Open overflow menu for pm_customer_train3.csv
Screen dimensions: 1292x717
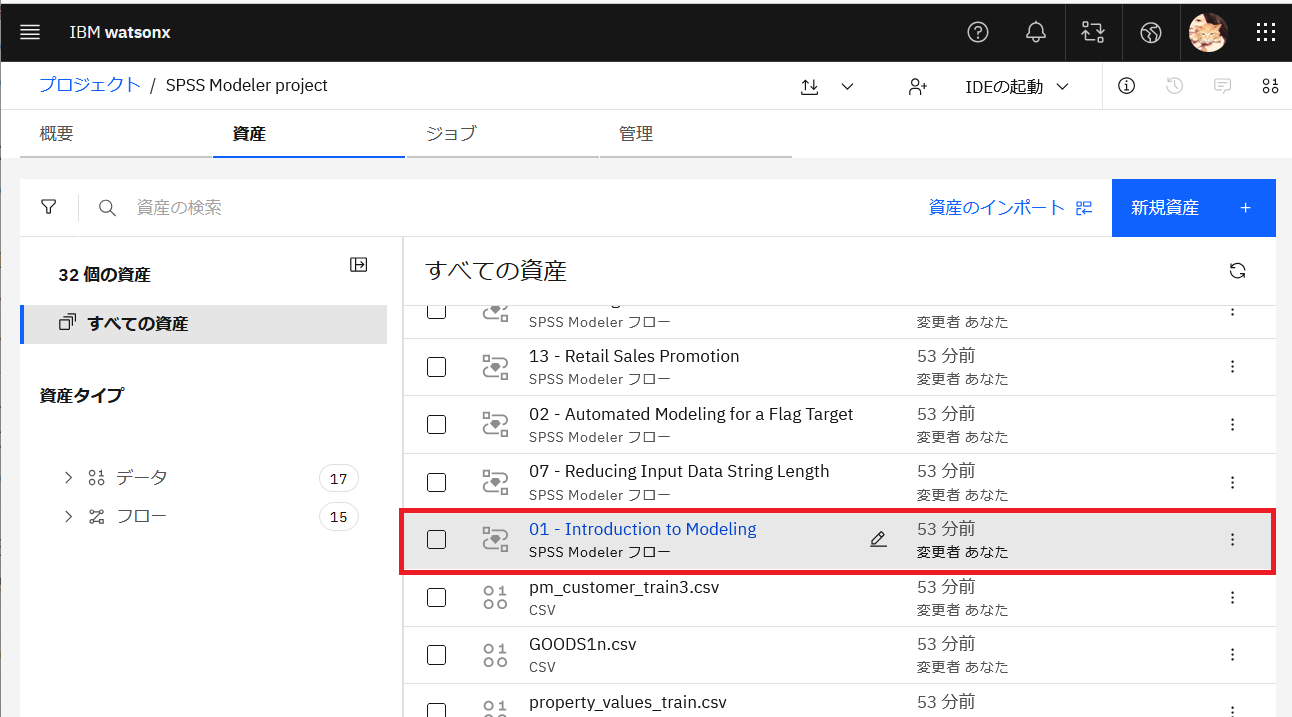tap(1232, 597)
